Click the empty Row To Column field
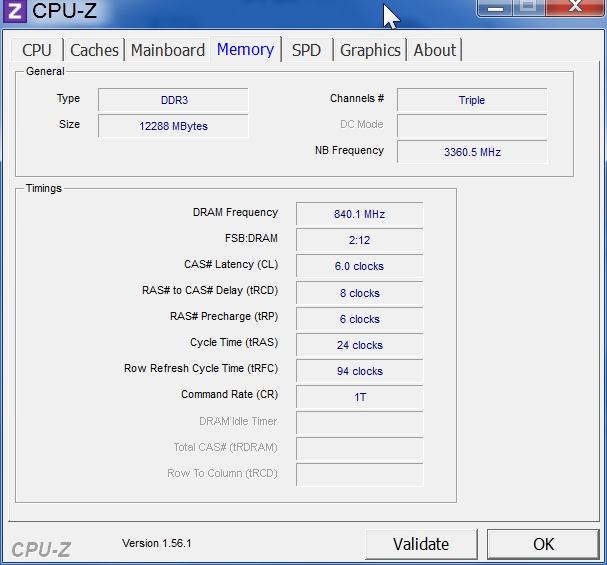Viewport: 607px width, 565px height. point(359,475)
